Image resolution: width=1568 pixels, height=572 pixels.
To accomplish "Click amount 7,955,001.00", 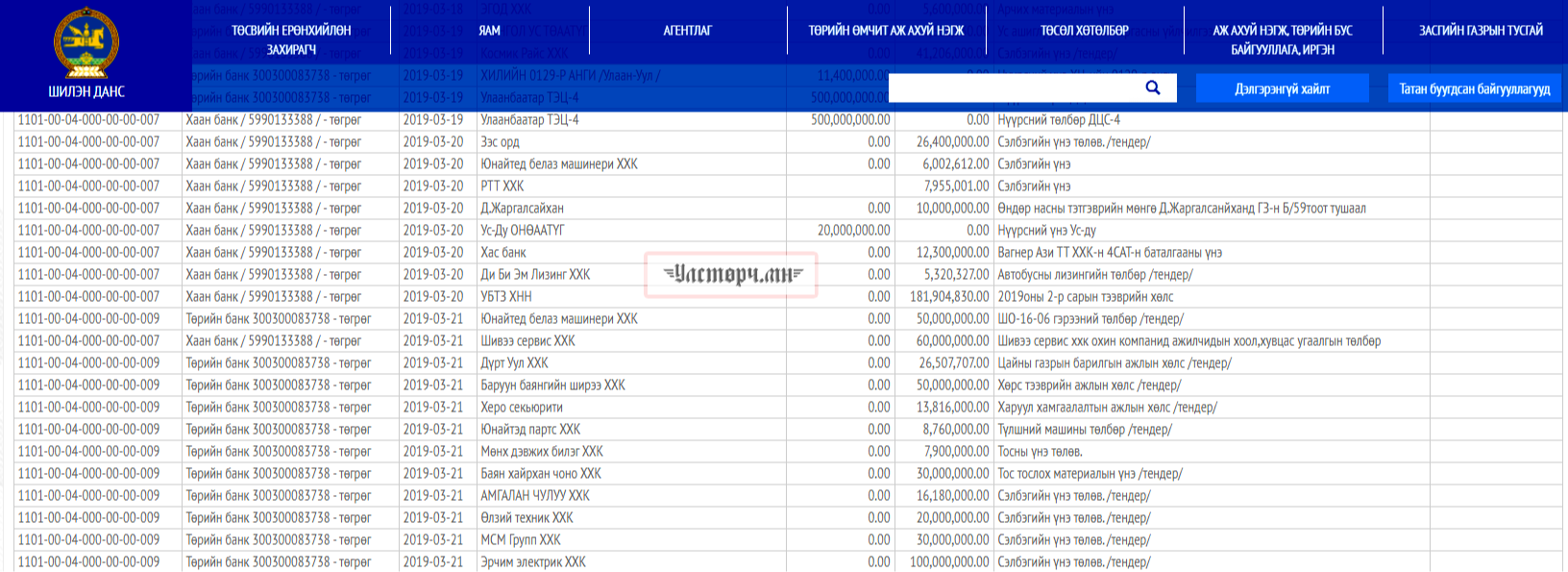I will click(x=956, y=187).
